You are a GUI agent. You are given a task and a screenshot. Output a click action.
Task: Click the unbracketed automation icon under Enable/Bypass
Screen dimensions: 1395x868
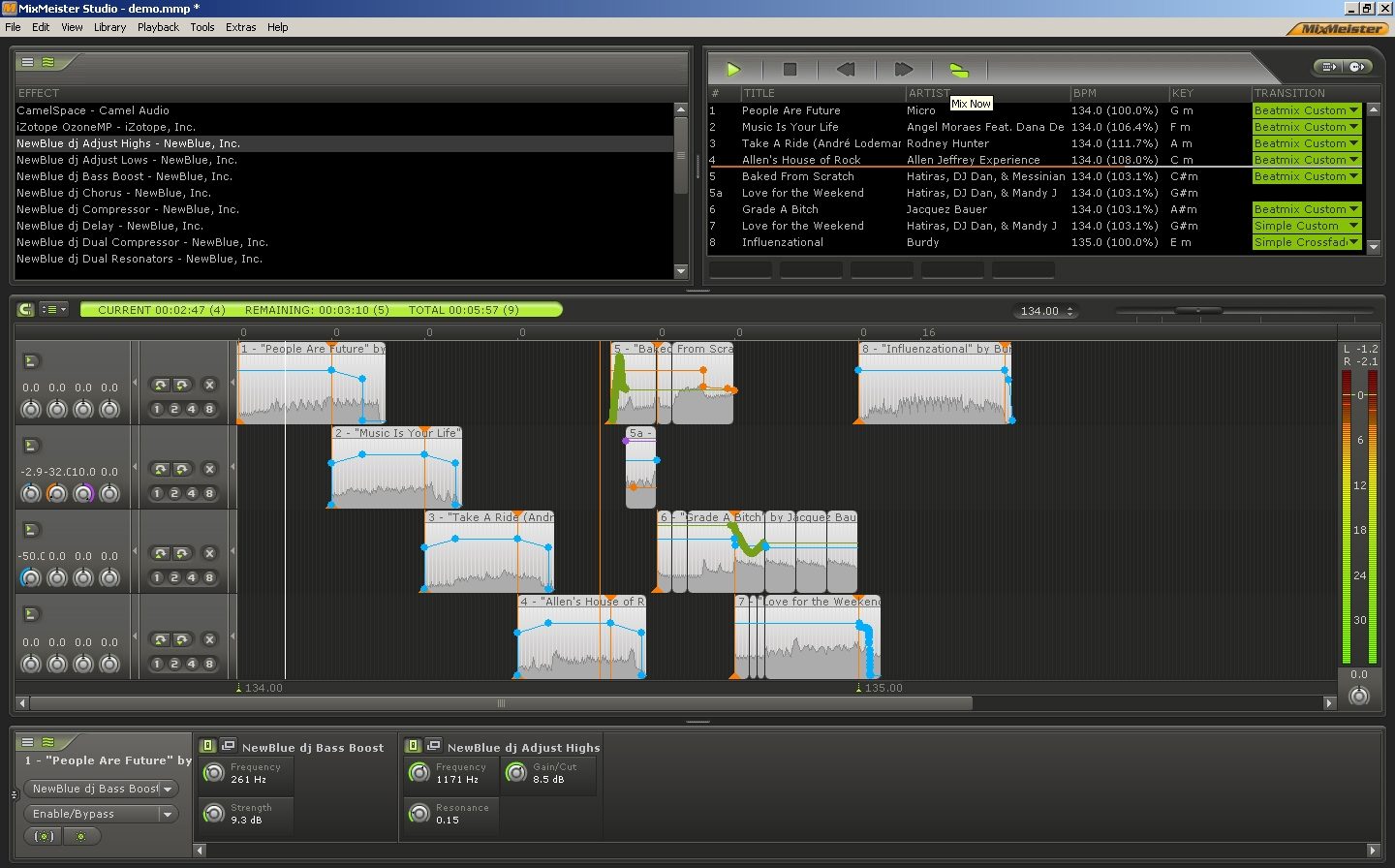81,836
